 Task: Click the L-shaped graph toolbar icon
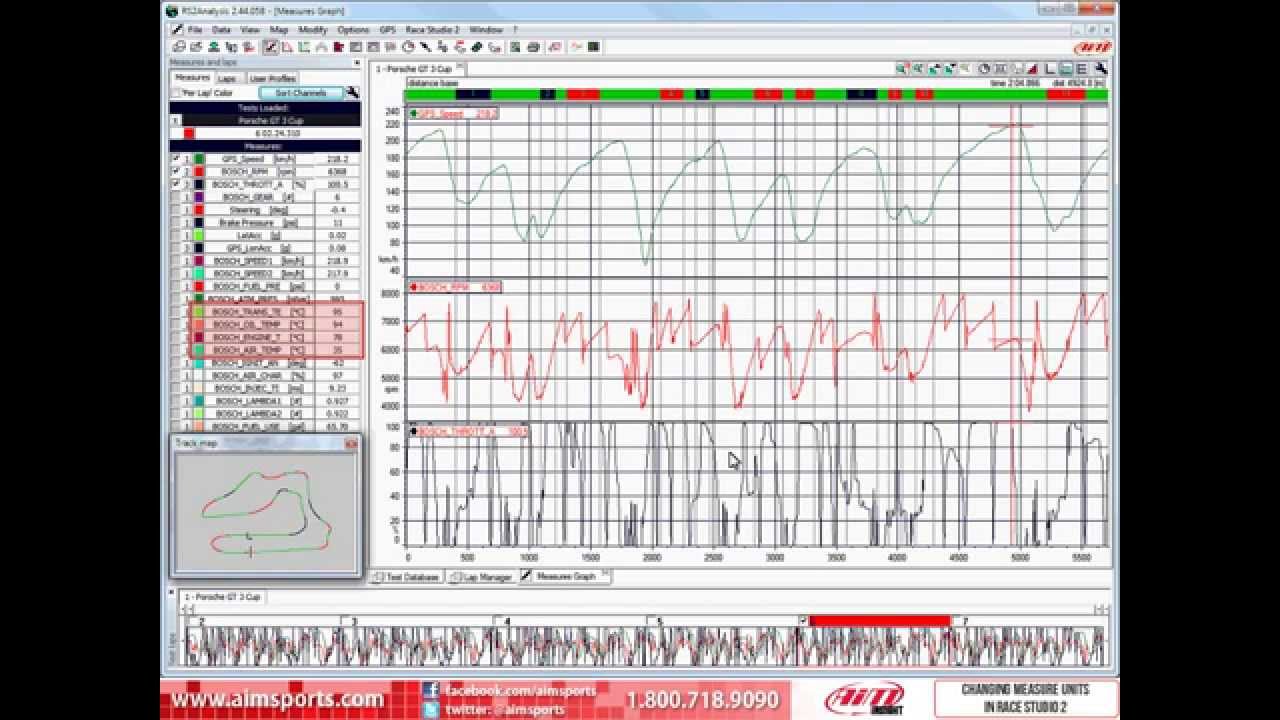(1049, 69)
